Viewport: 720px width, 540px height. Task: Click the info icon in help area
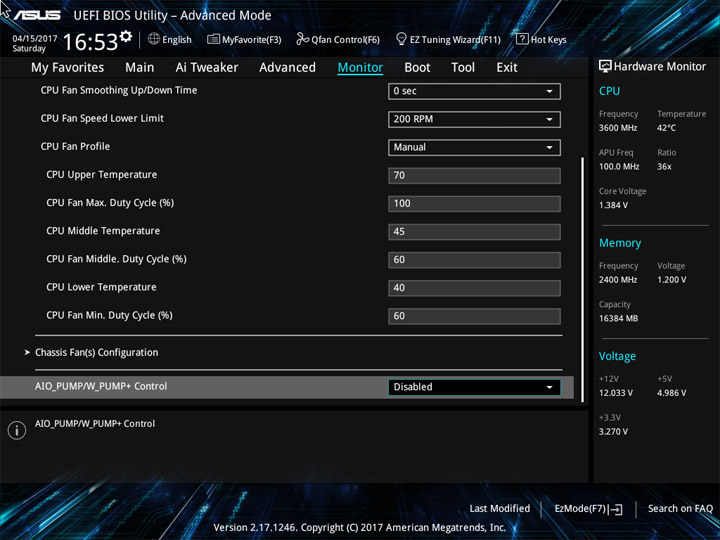pyautogui.click(x=17, y=430)
